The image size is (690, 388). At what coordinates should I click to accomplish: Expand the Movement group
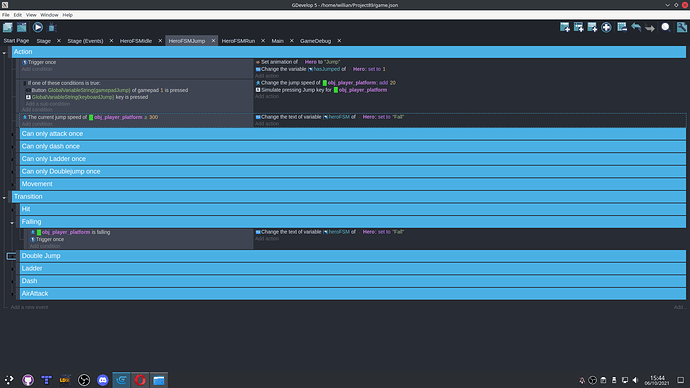12,184
